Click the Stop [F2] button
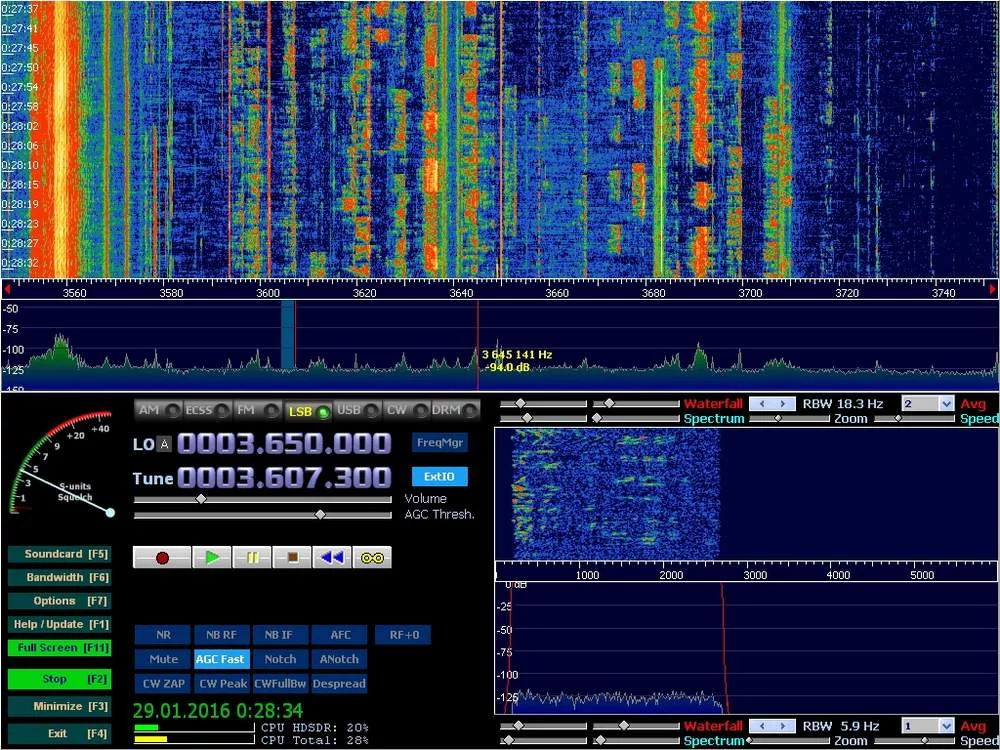Viewport: 1000px width, 750px height. pos(59,679)
